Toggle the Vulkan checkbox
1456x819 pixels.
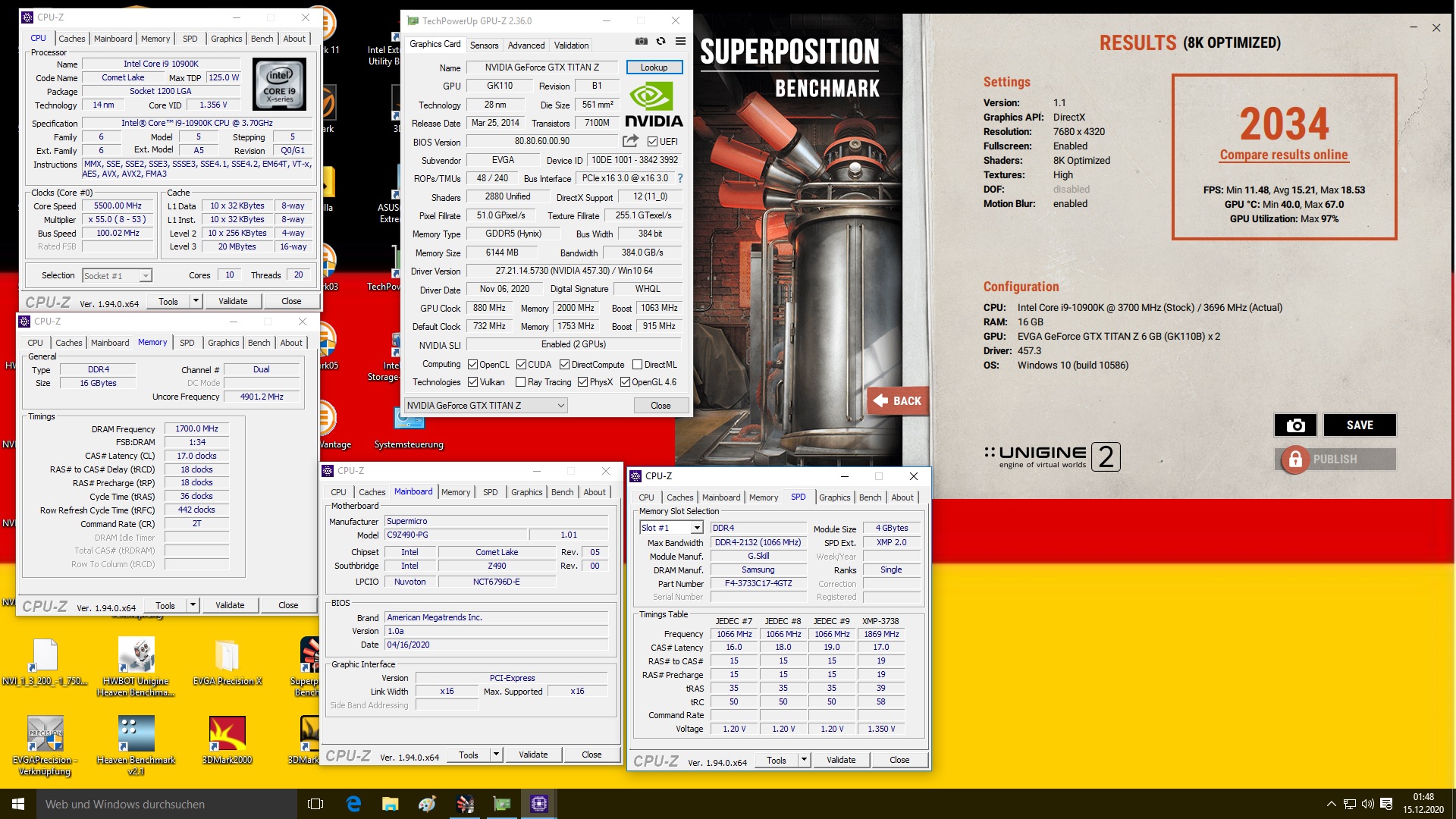(x=472, y=382)
